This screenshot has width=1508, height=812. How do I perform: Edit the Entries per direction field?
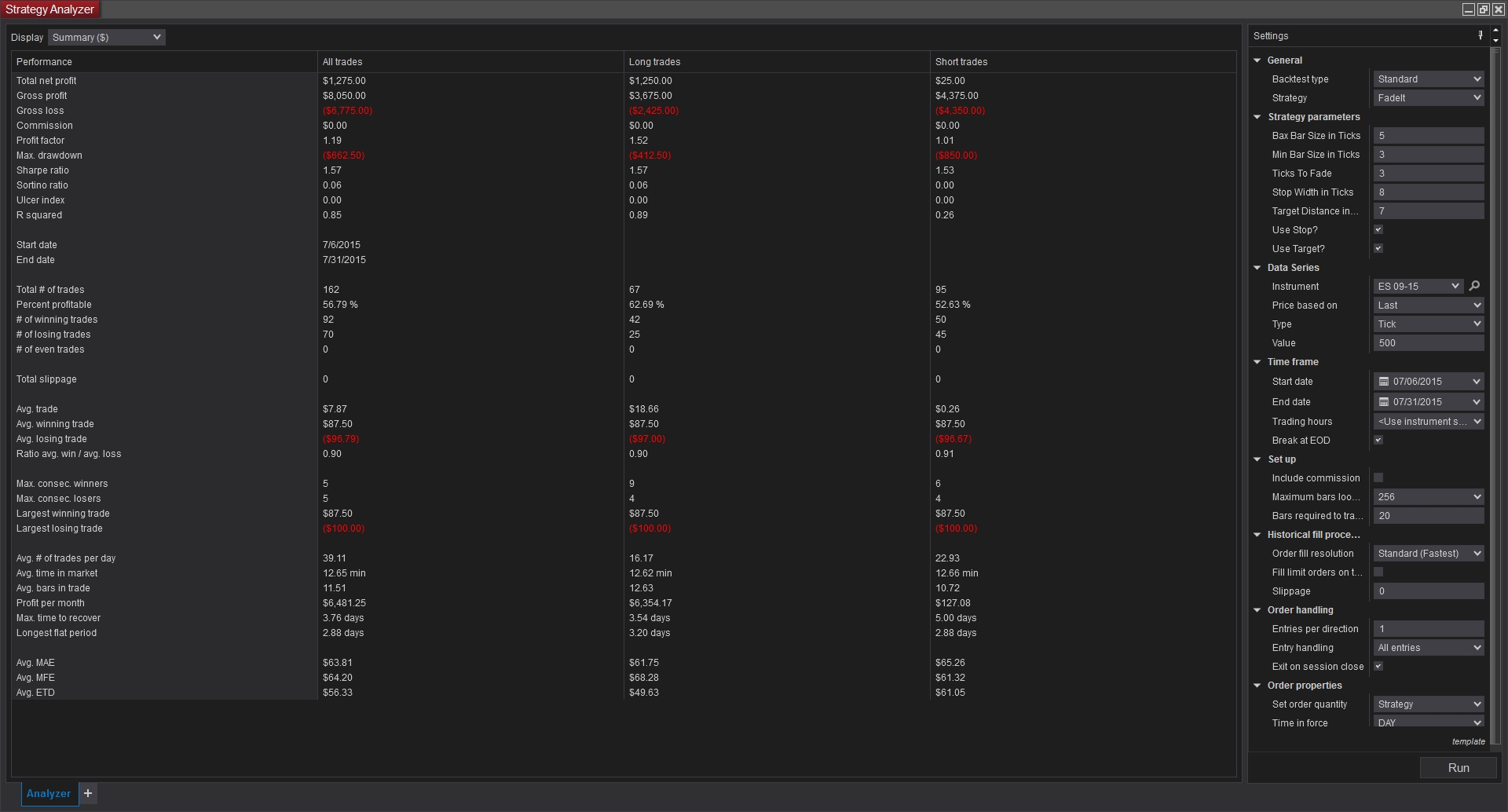[1429, 629]
